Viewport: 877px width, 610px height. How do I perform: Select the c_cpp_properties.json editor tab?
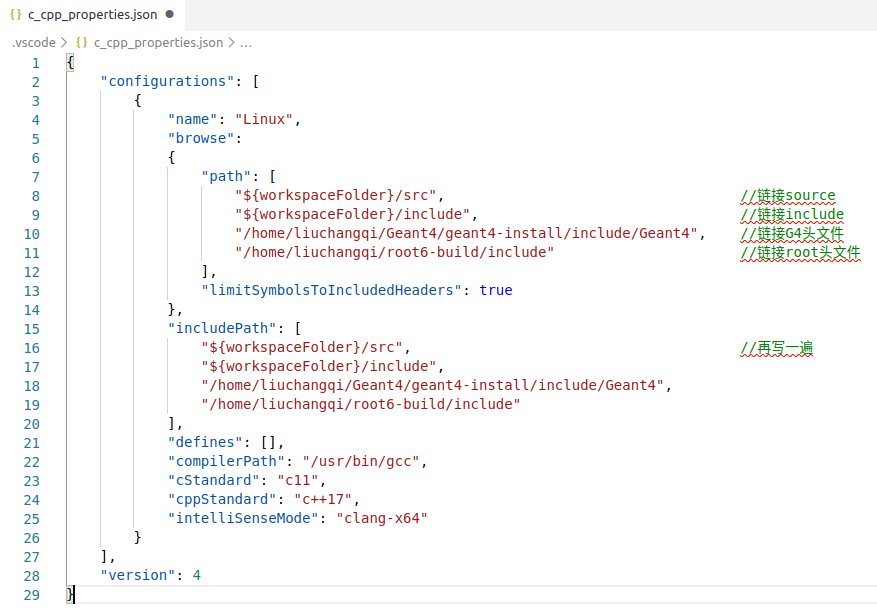click(x=92, y=15)
